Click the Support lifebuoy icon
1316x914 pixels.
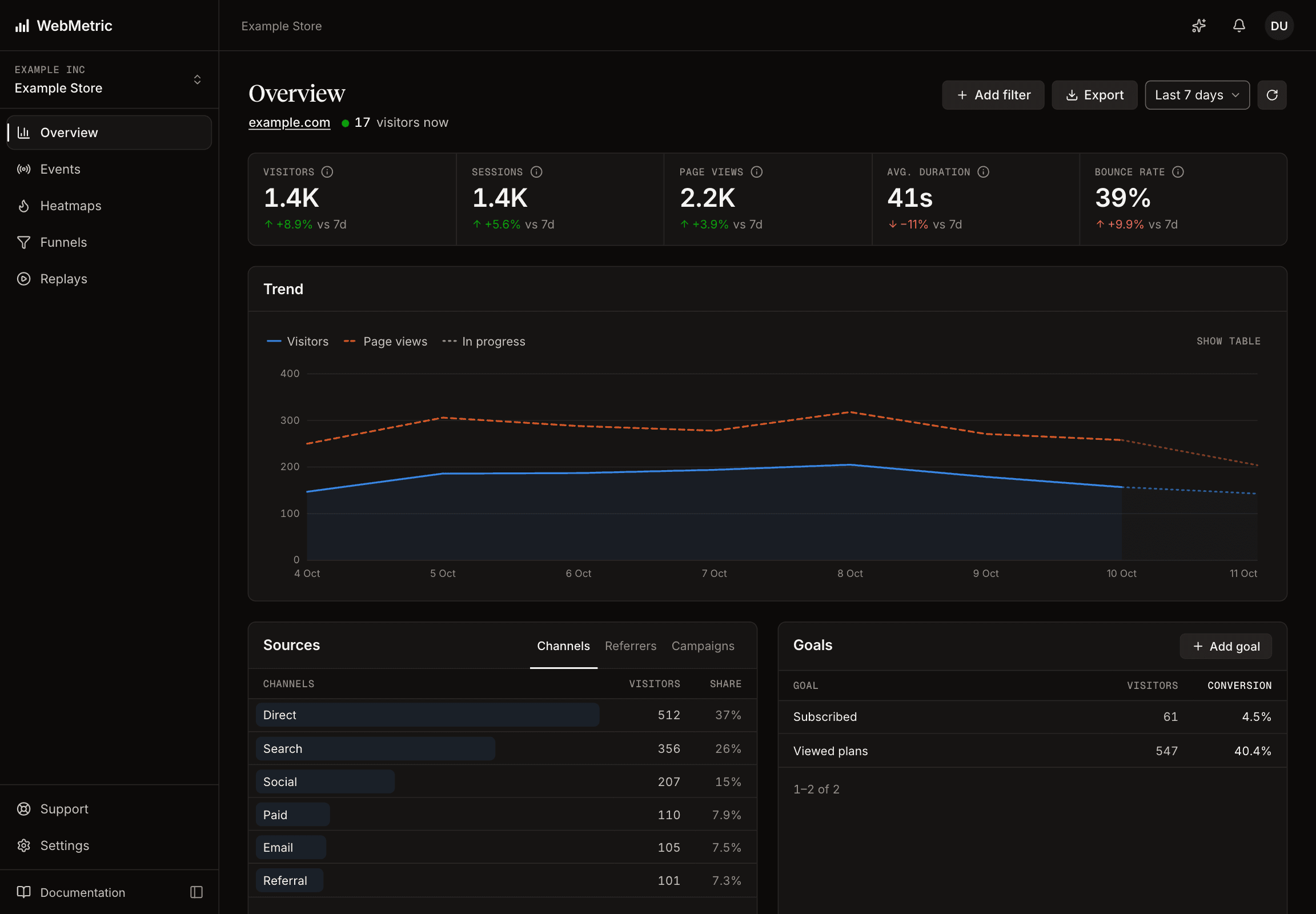pos(23,809)
